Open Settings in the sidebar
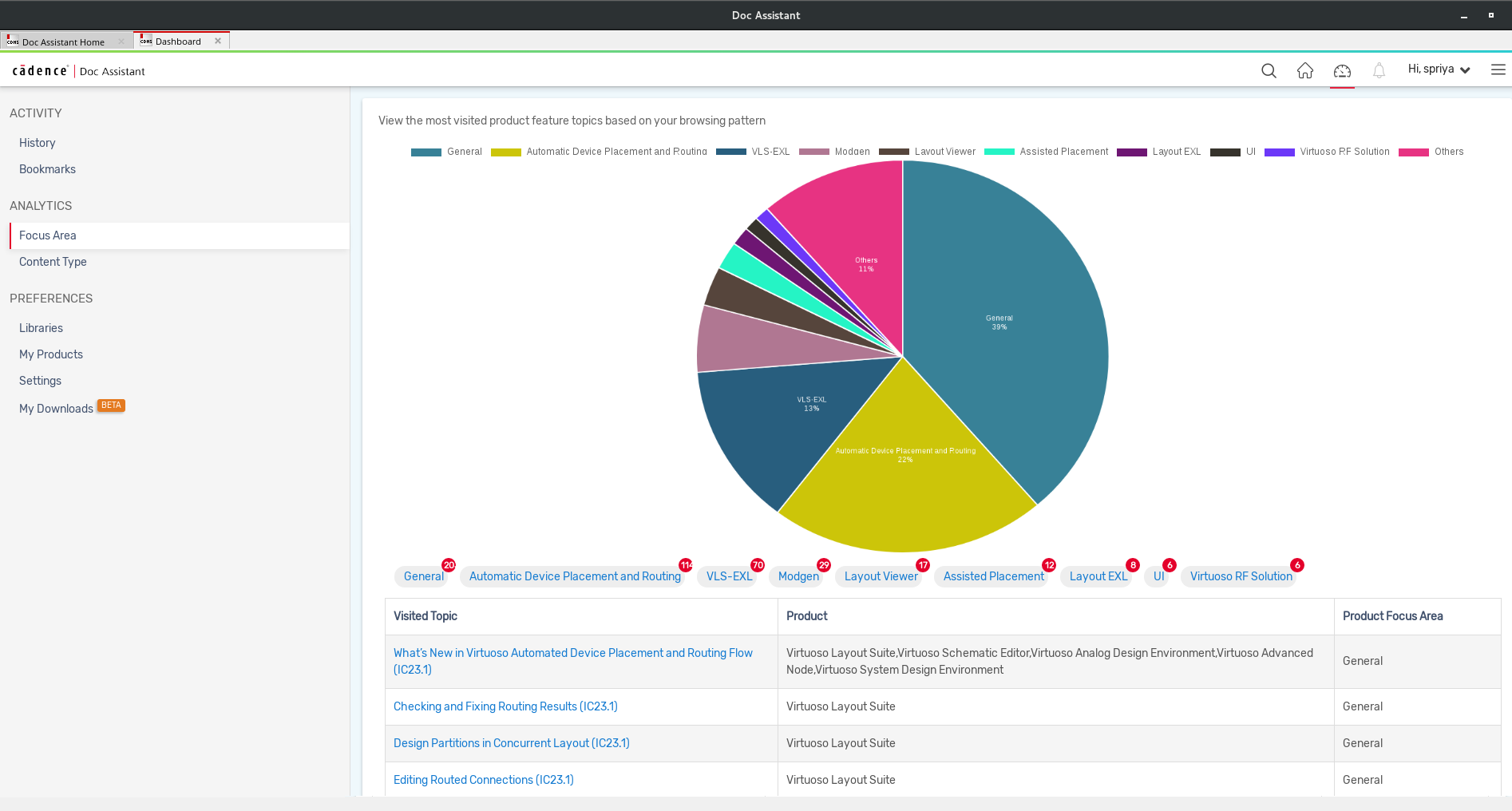 click(x=40, y=381)
